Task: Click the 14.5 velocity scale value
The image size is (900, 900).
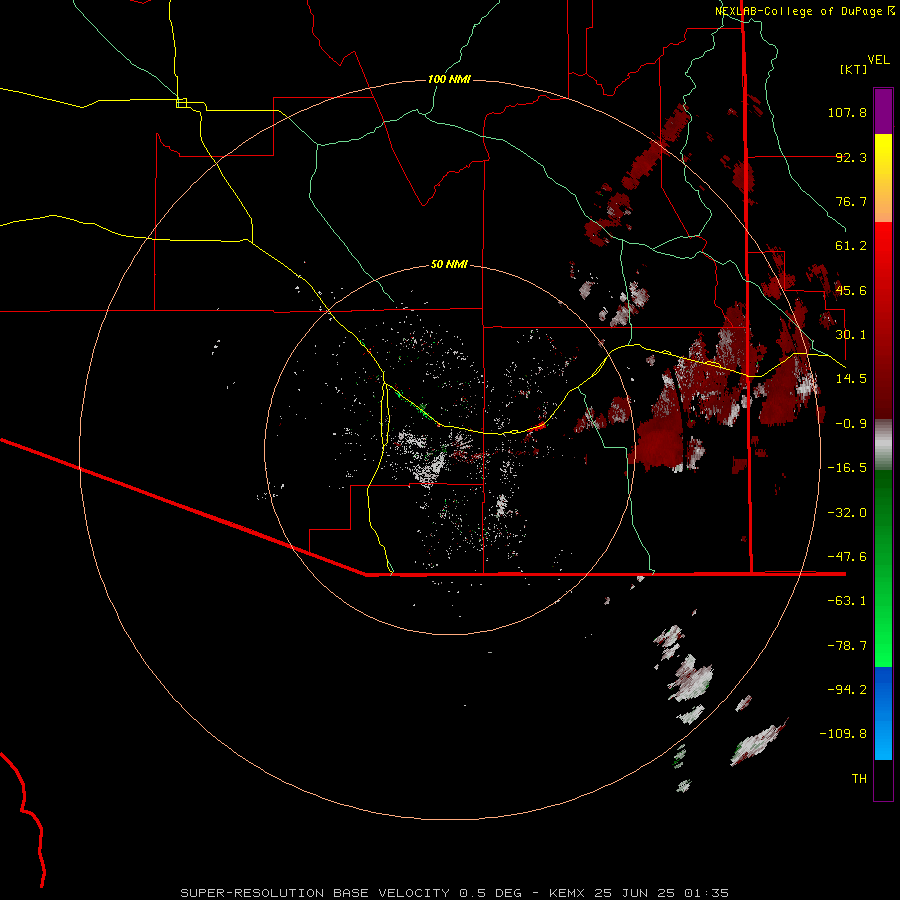Action: (851, 379)
